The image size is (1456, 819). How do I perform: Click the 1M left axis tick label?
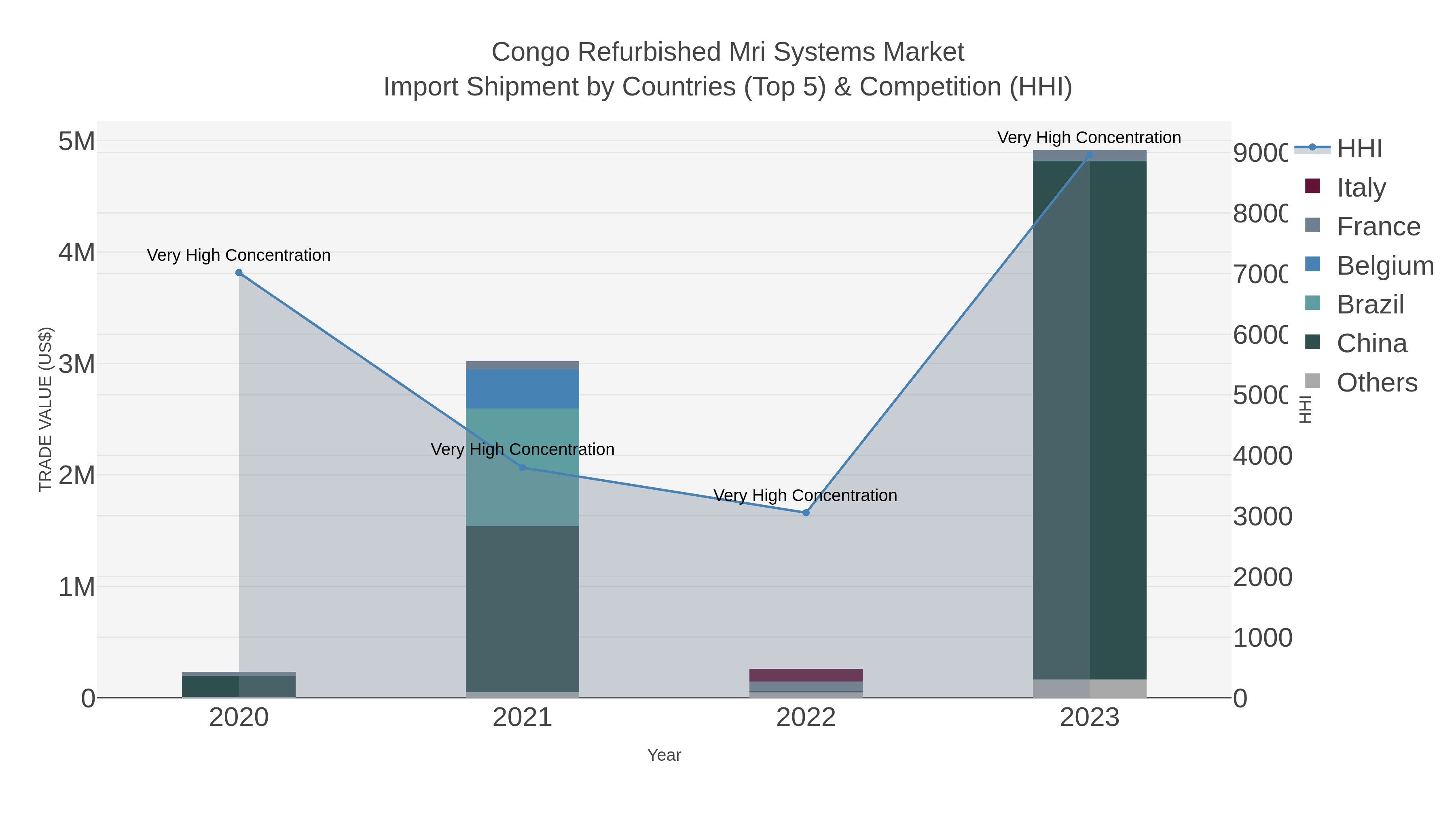(x=77, y=587)
